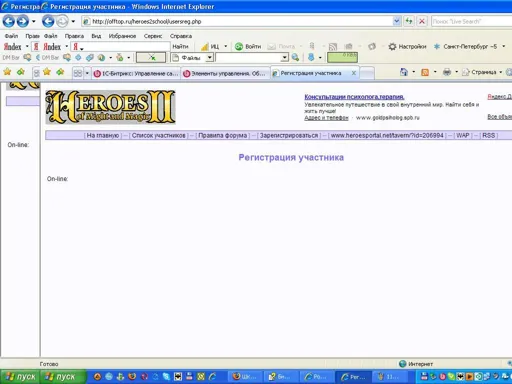Close the Регистрация участника tab
The image size is (512, 384).
[354, 73]
